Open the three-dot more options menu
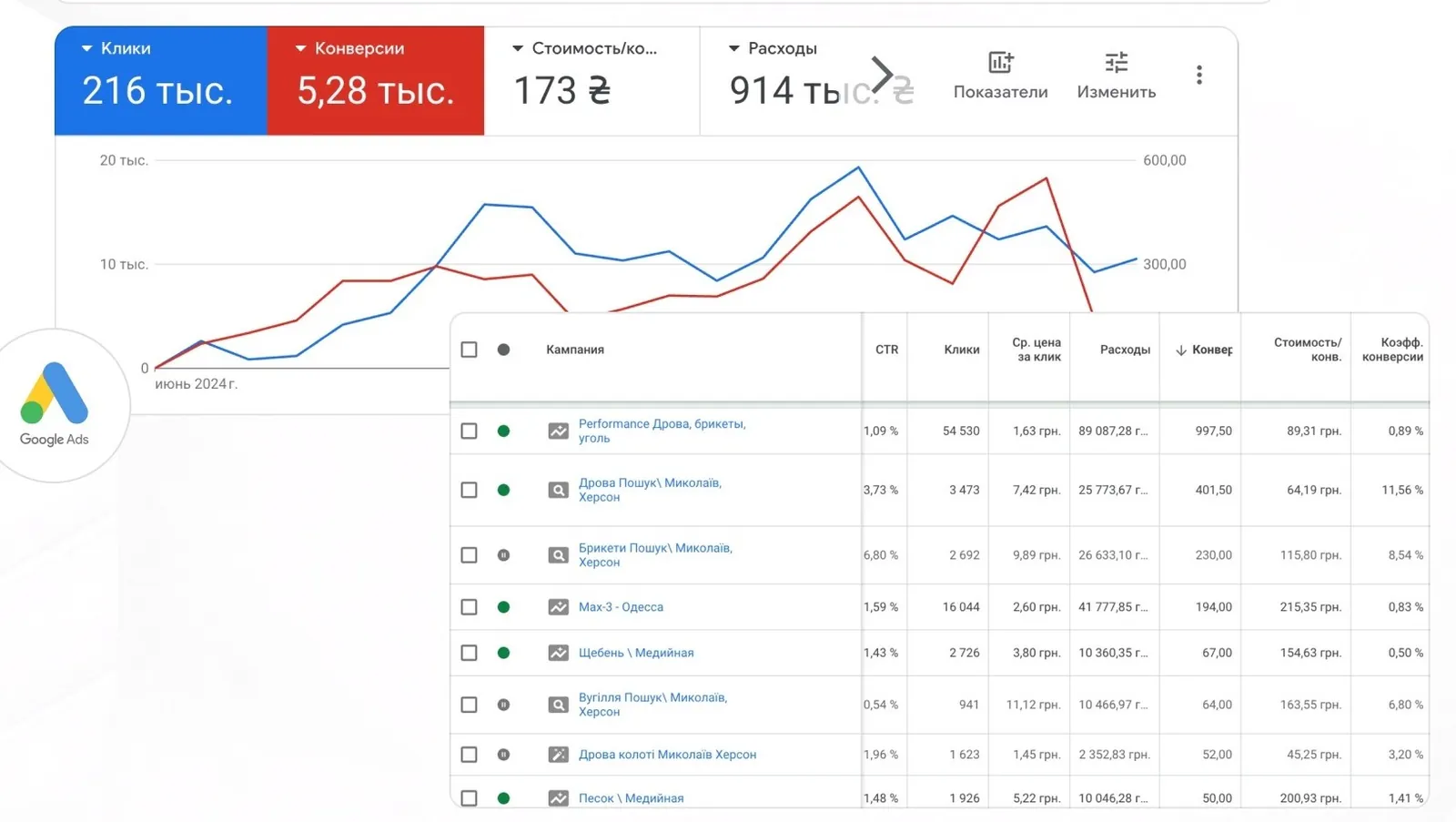Screen dimensions: 1456x822 (x=1199, y=75)
